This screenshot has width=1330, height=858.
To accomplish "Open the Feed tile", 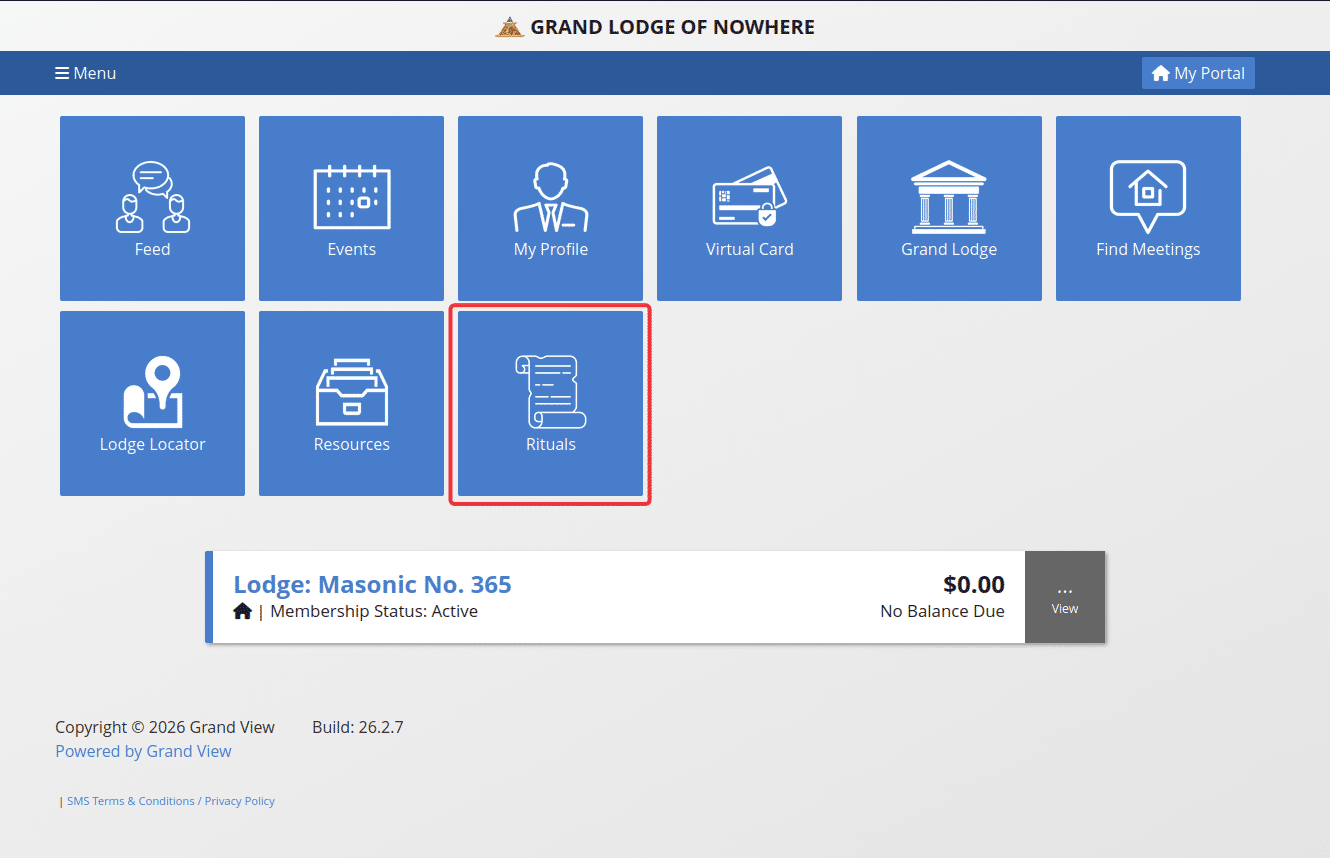I will pyautogui.click(x=152, y=208).
